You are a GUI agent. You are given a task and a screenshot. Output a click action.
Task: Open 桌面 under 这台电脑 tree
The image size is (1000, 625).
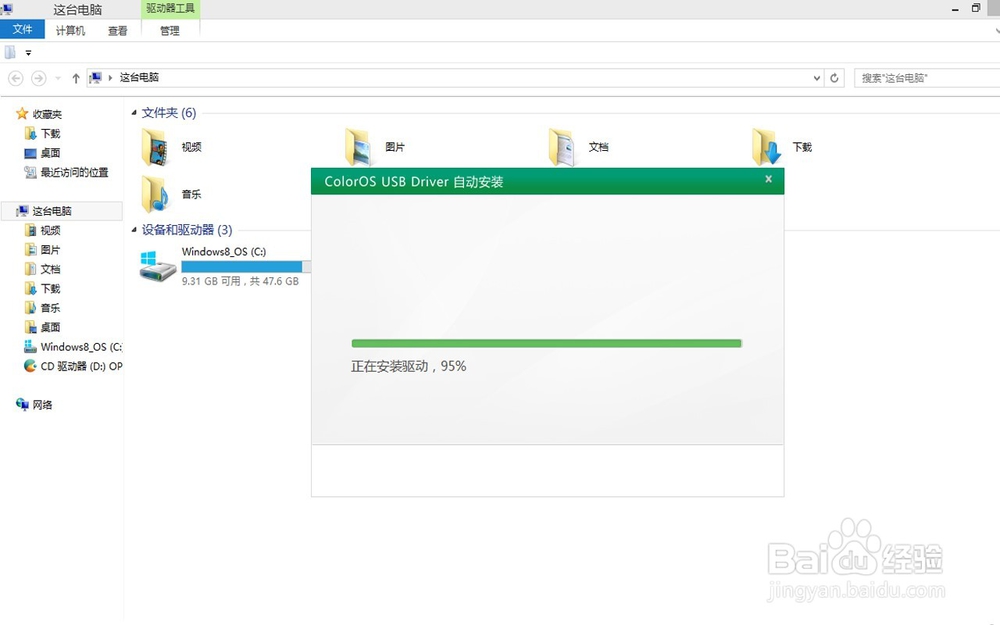tap(50, 327)
